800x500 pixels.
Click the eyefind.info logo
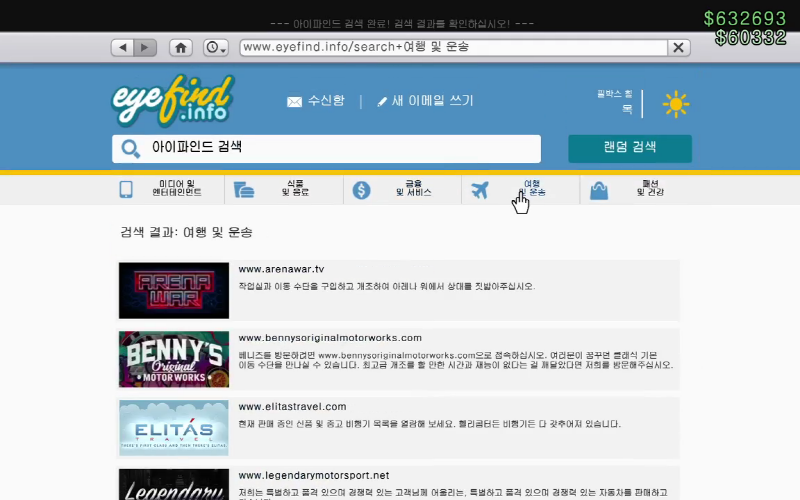(173, 101)
